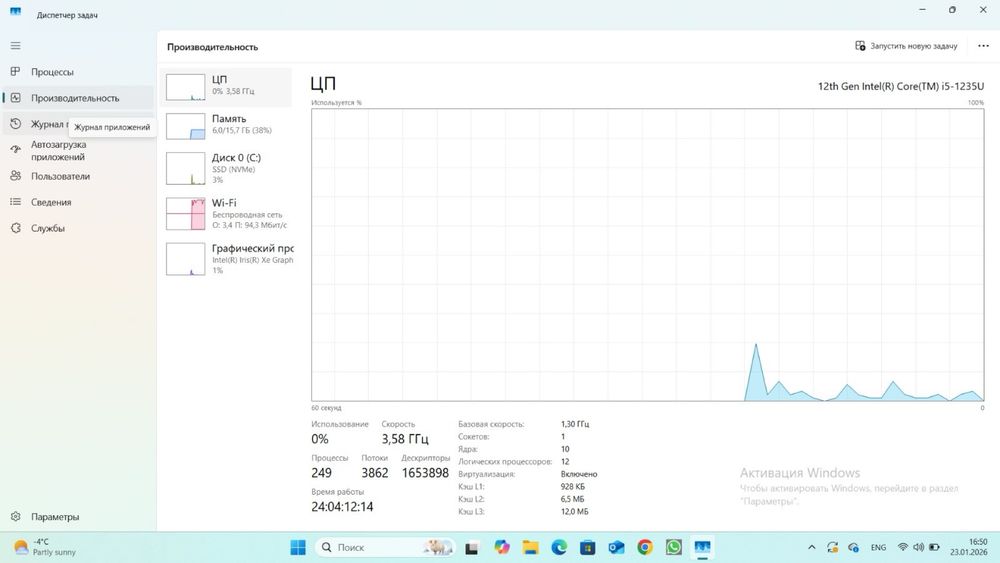Image resolution: width=1000 pixels, height=563 pixels.
Task: Open the Процессы page
Action: click(78, 72)
